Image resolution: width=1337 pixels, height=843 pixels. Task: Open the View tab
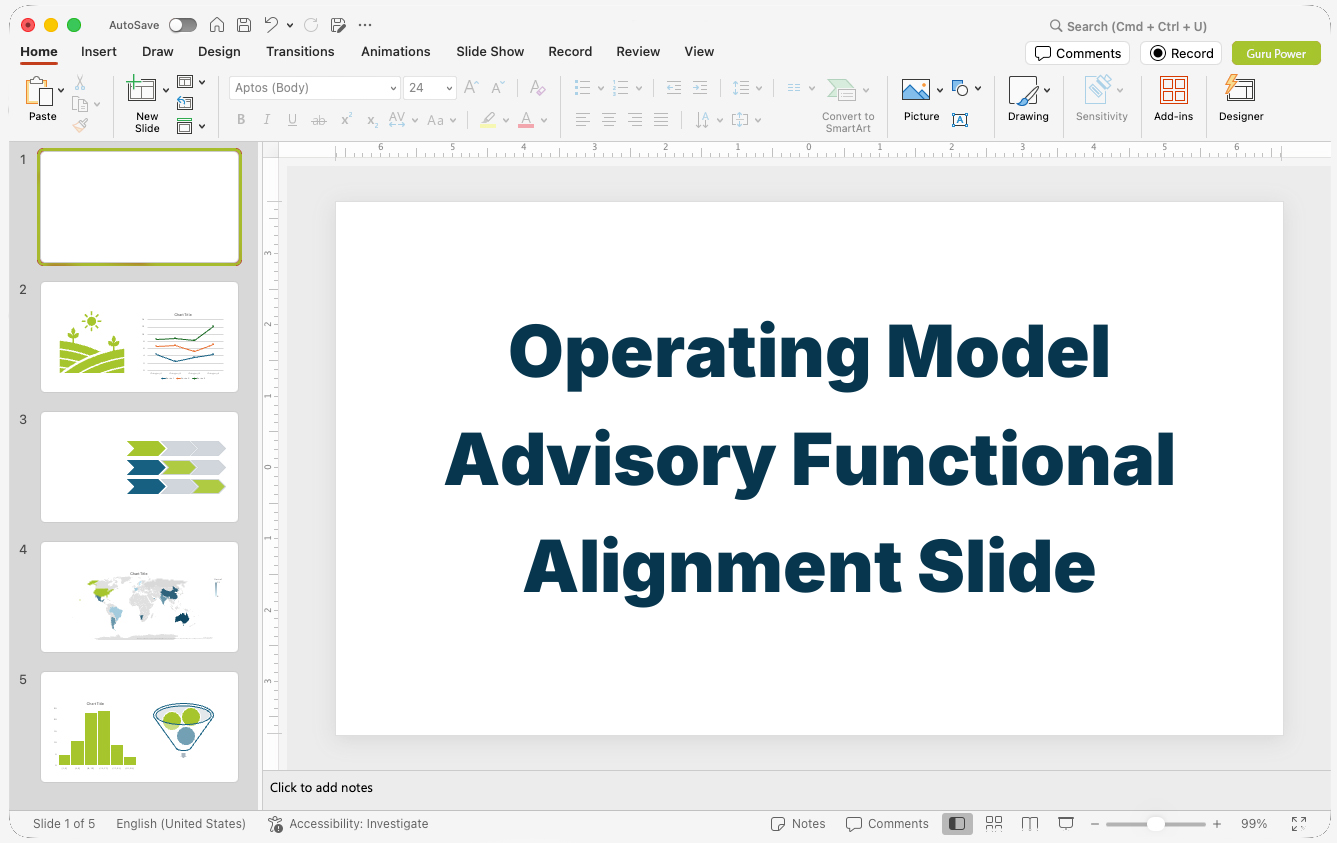699,52
